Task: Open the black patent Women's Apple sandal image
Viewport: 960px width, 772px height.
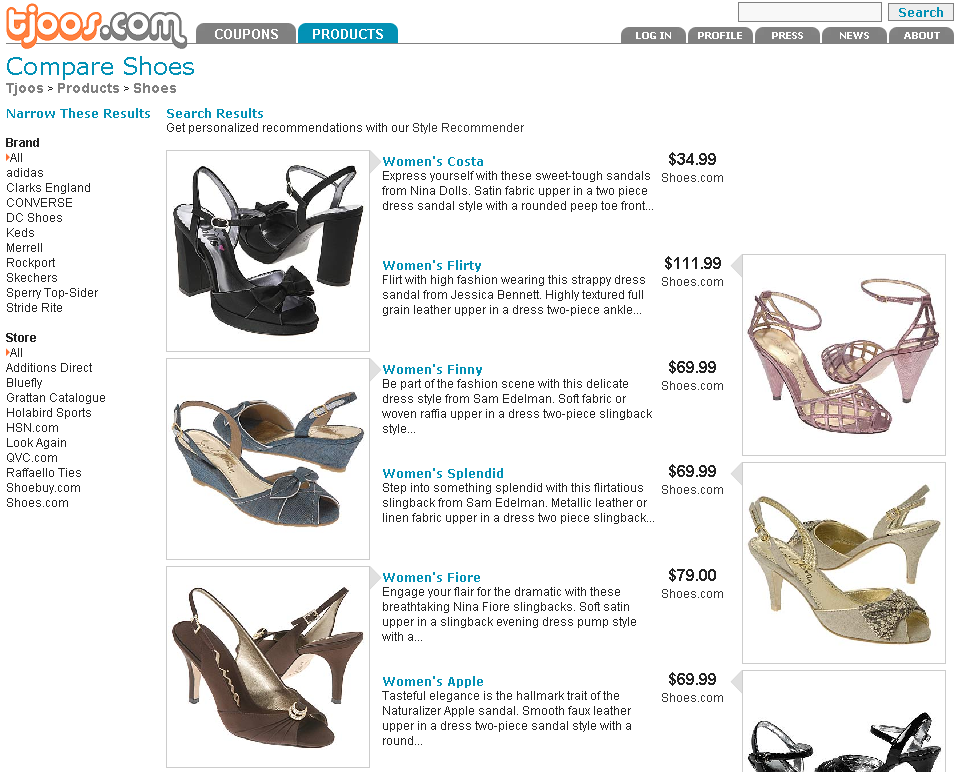Action: coord(844,722)
